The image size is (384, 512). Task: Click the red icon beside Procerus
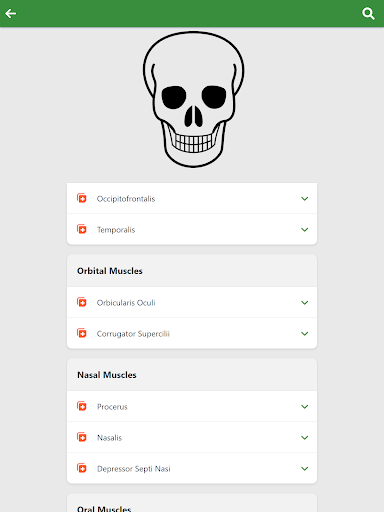point(82,406)
